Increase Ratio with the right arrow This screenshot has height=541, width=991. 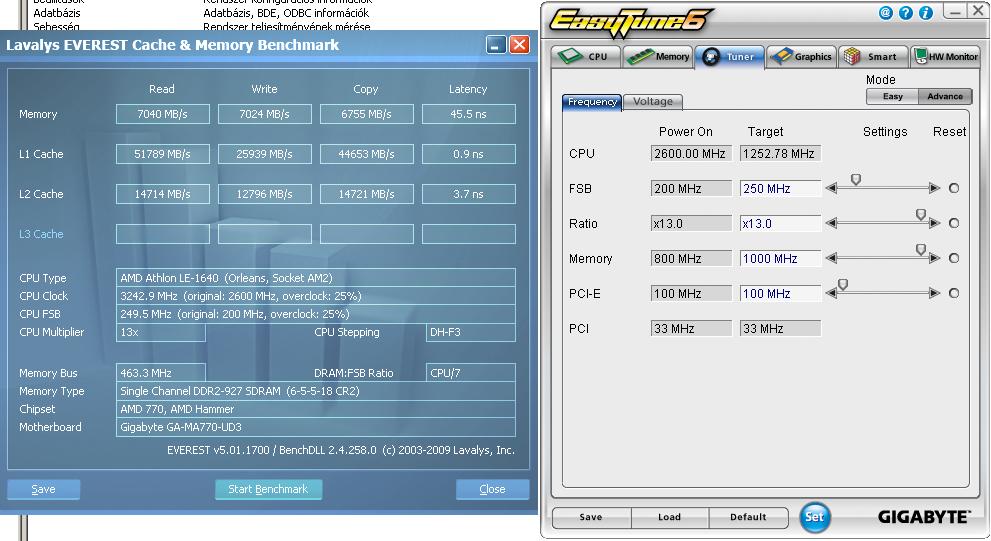coord(934,223)
